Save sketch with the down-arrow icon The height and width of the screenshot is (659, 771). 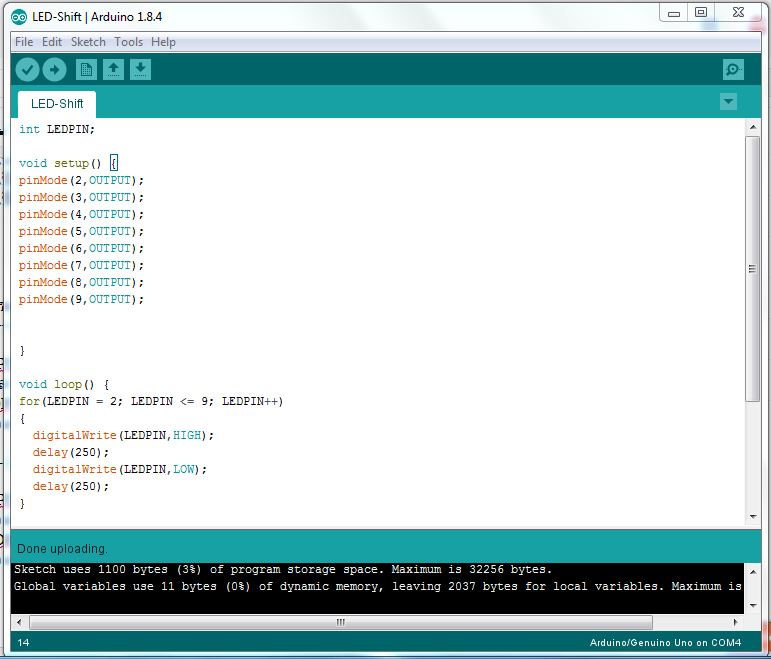[x=140, y=69]
